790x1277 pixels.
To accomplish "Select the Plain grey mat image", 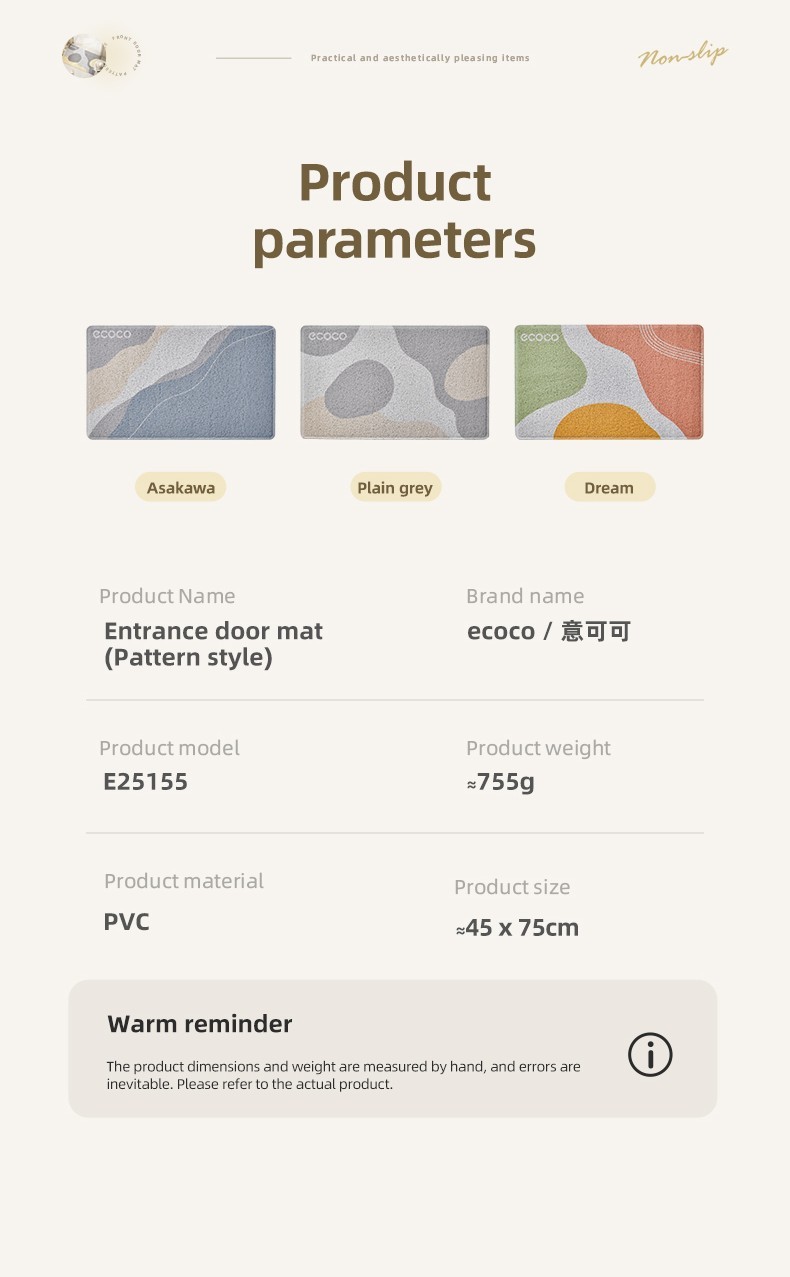I will (395, 383).
